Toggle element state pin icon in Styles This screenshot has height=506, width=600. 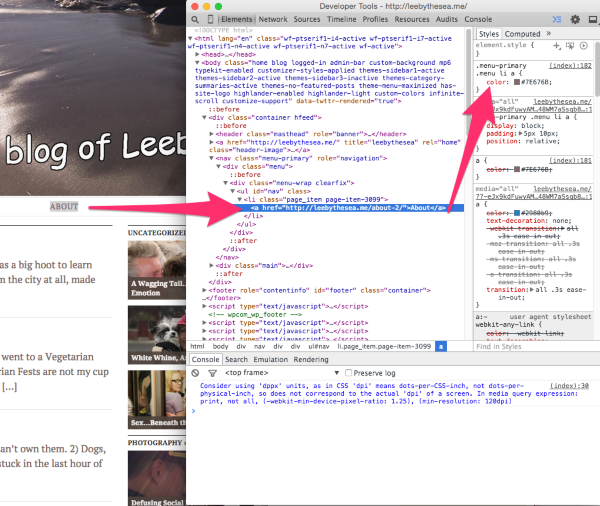coord(571,46)
